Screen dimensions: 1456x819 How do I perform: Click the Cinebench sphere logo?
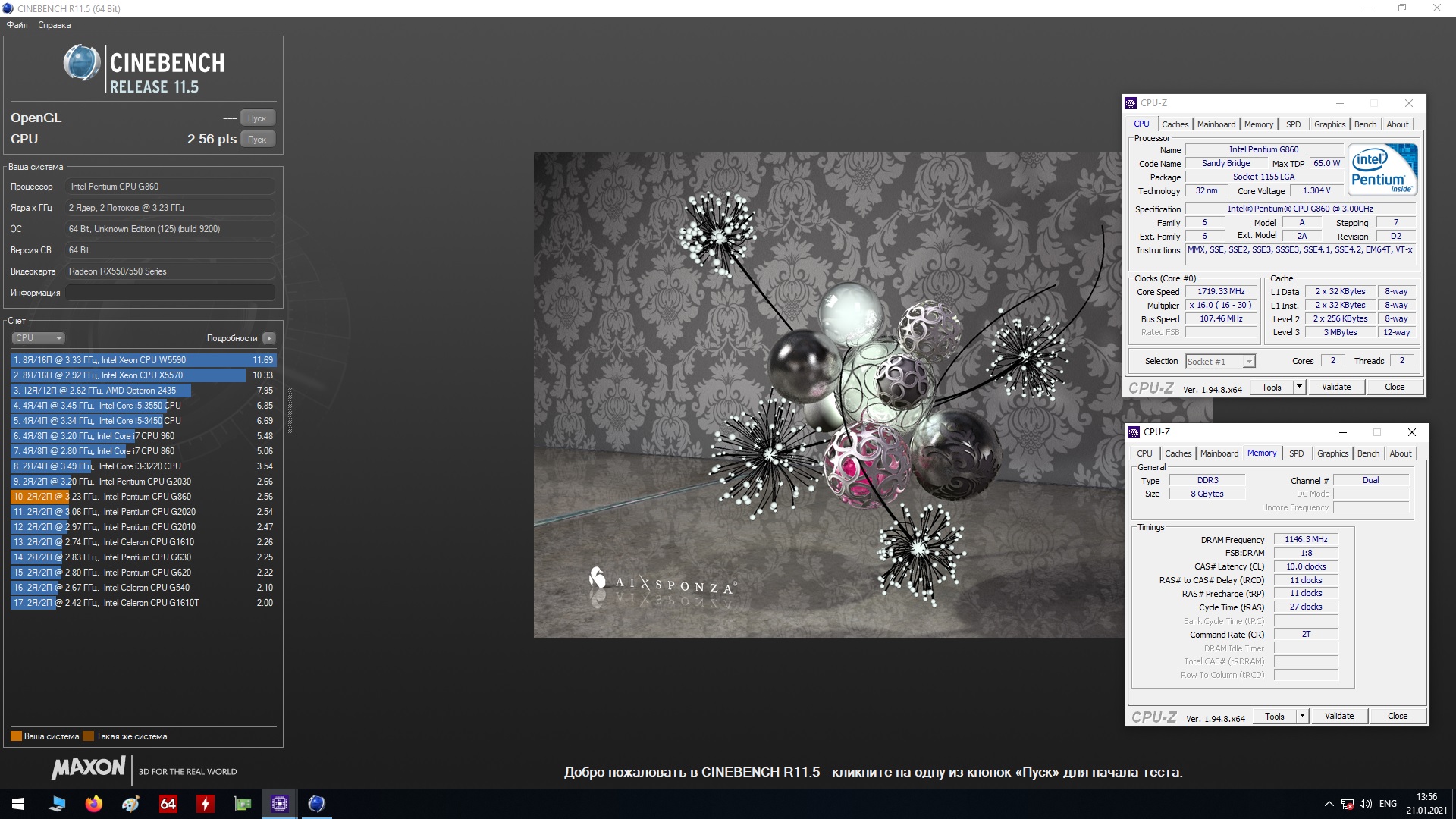(x=81, y=63)
